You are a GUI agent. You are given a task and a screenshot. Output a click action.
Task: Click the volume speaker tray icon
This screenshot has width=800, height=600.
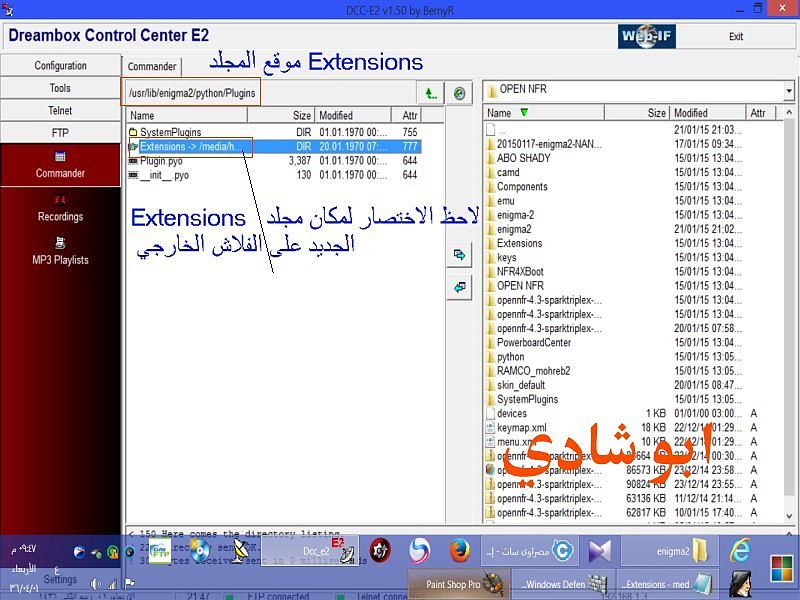point(95,583)
